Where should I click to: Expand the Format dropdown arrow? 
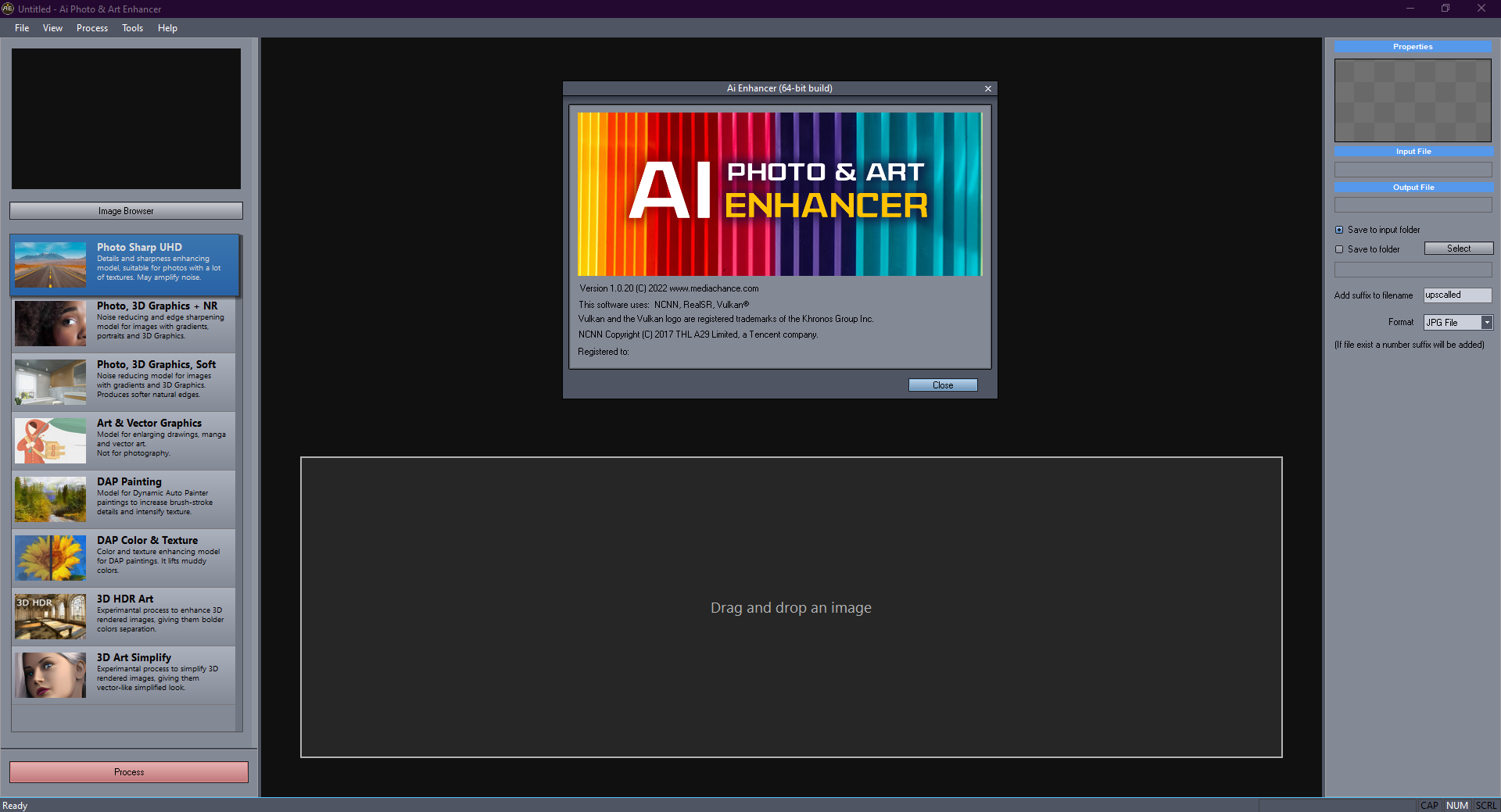[x=1487, y=323]
